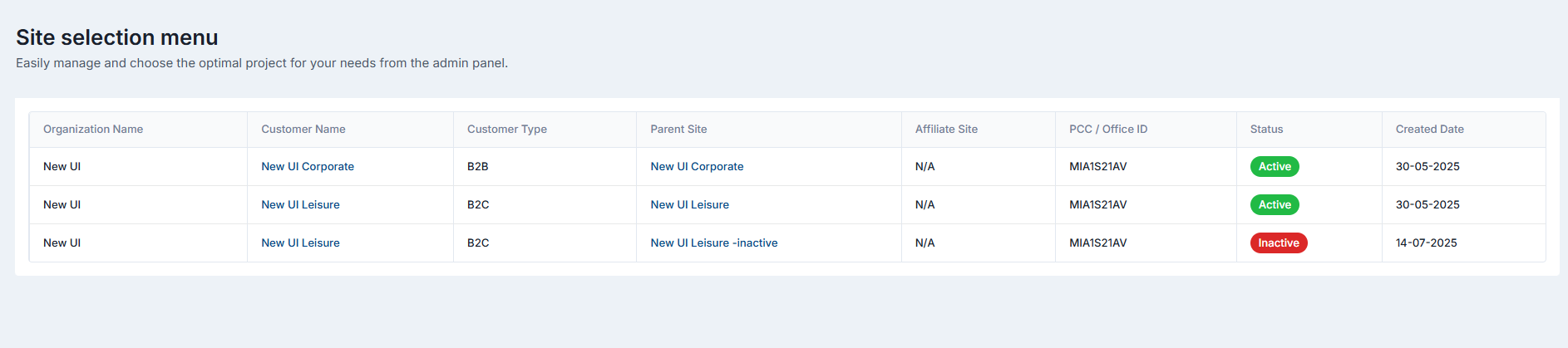Open New UI Corporate link under Parent Site

click(697, 167)
